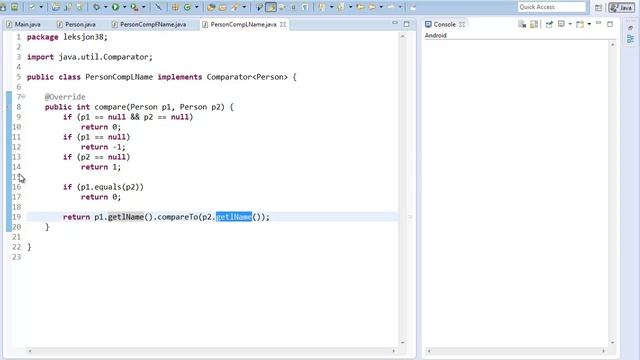Viewport: 640px width, 360px height.
Task: Click the highlighted getlName selection on line 19
Action: pos(234,217)
